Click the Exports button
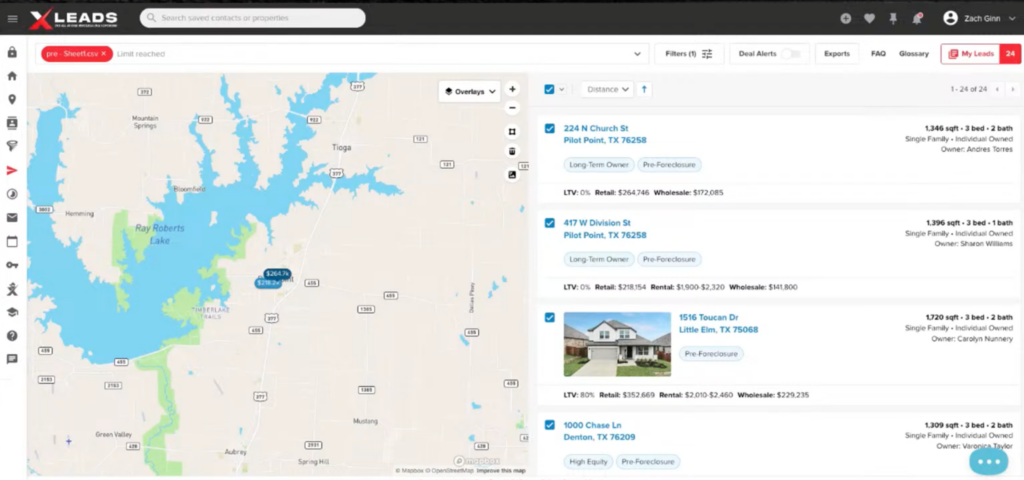The width and height of the screenshot is (1024, 480). tap(837, 54)
